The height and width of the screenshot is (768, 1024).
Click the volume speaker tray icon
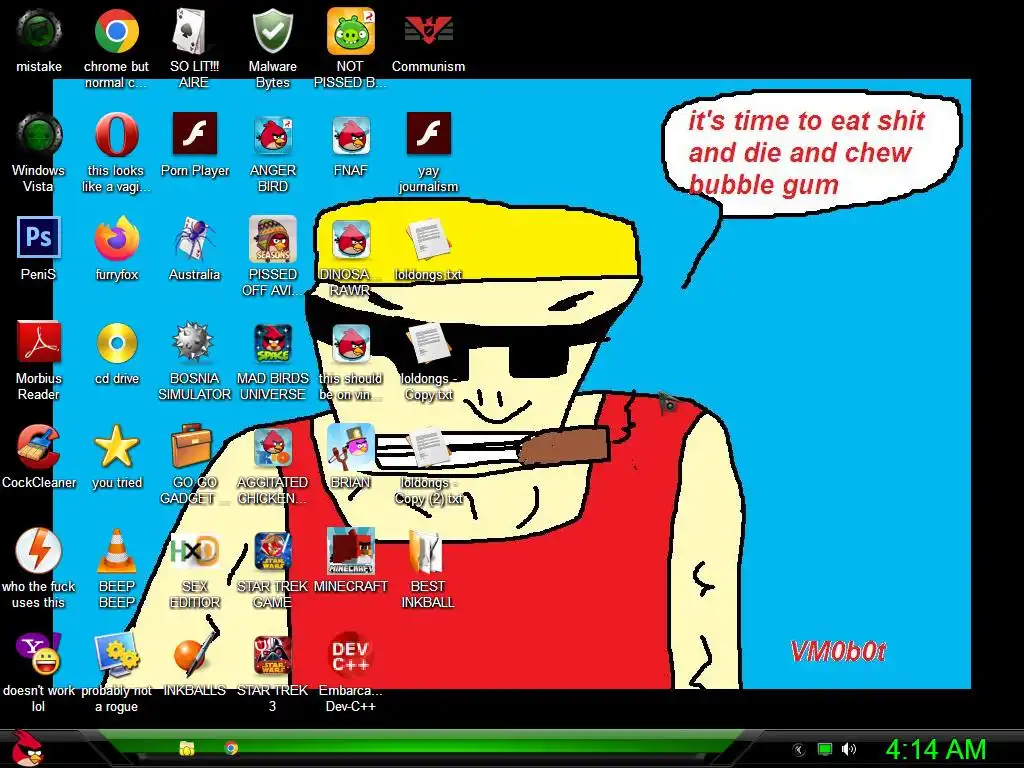(x=849, y=749)
